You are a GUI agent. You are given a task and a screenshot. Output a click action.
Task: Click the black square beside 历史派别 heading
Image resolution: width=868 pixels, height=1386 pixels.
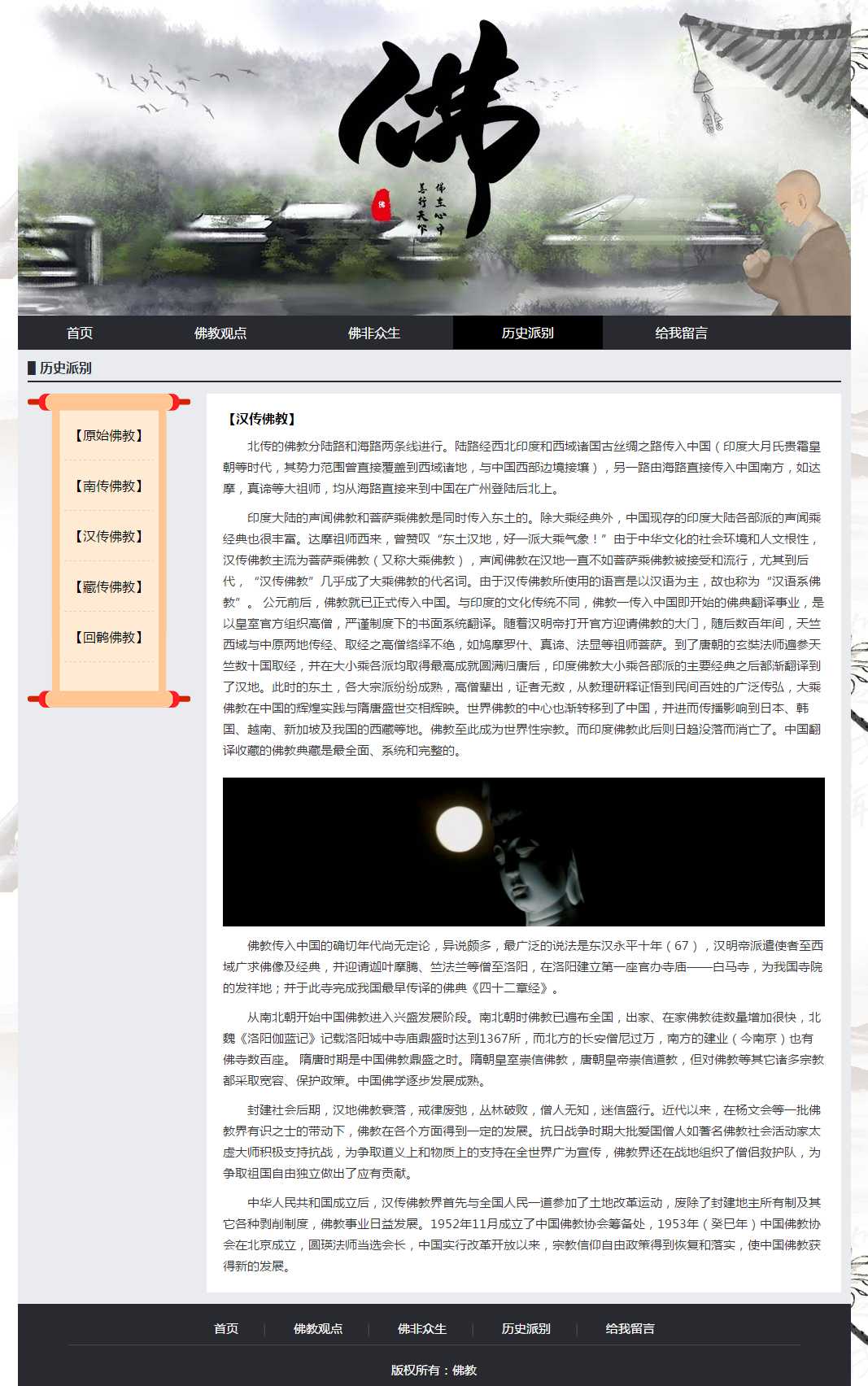(x=32, y=368)
